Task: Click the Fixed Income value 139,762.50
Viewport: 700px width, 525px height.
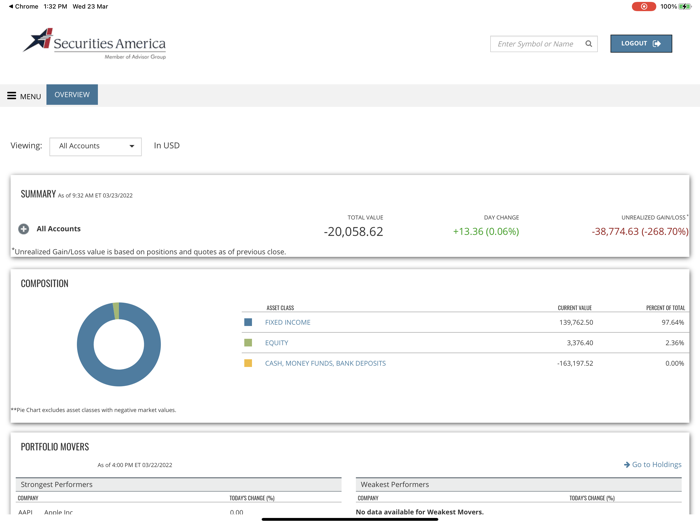Action: point(576,322)
